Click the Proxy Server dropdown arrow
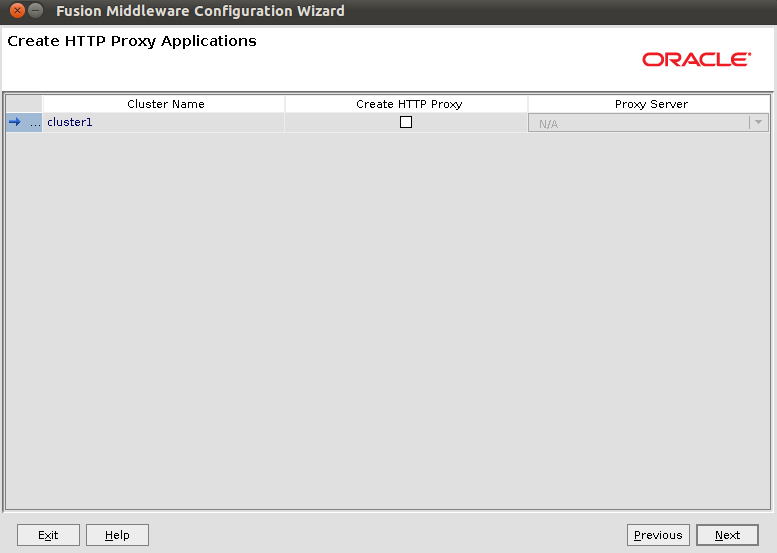Image resolution: width=777 pixels, height=553 pixels. [759, 123]
